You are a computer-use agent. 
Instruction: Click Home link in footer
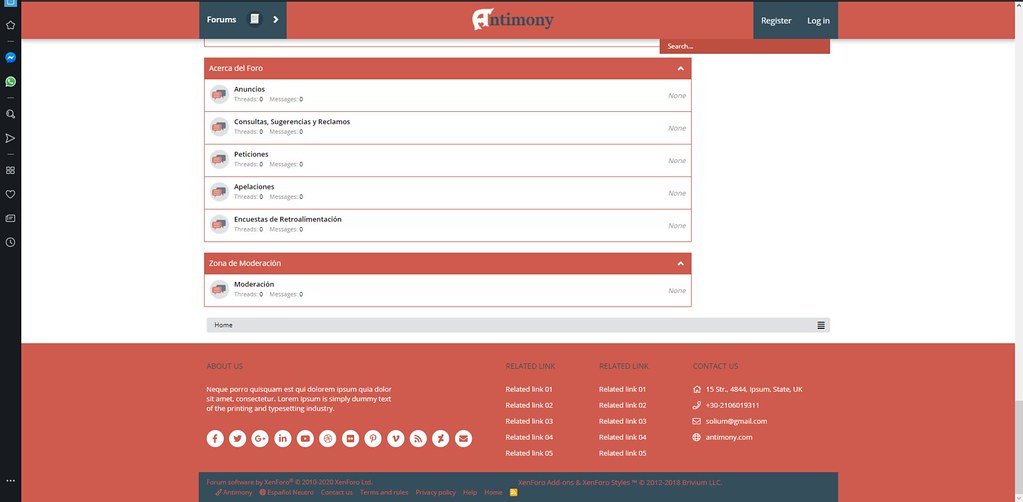[493, 492]
